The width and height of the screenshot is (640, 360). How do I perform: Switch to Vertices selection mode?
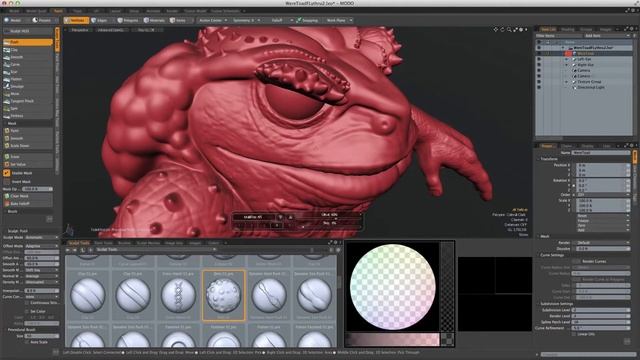[x=76, y=20]
